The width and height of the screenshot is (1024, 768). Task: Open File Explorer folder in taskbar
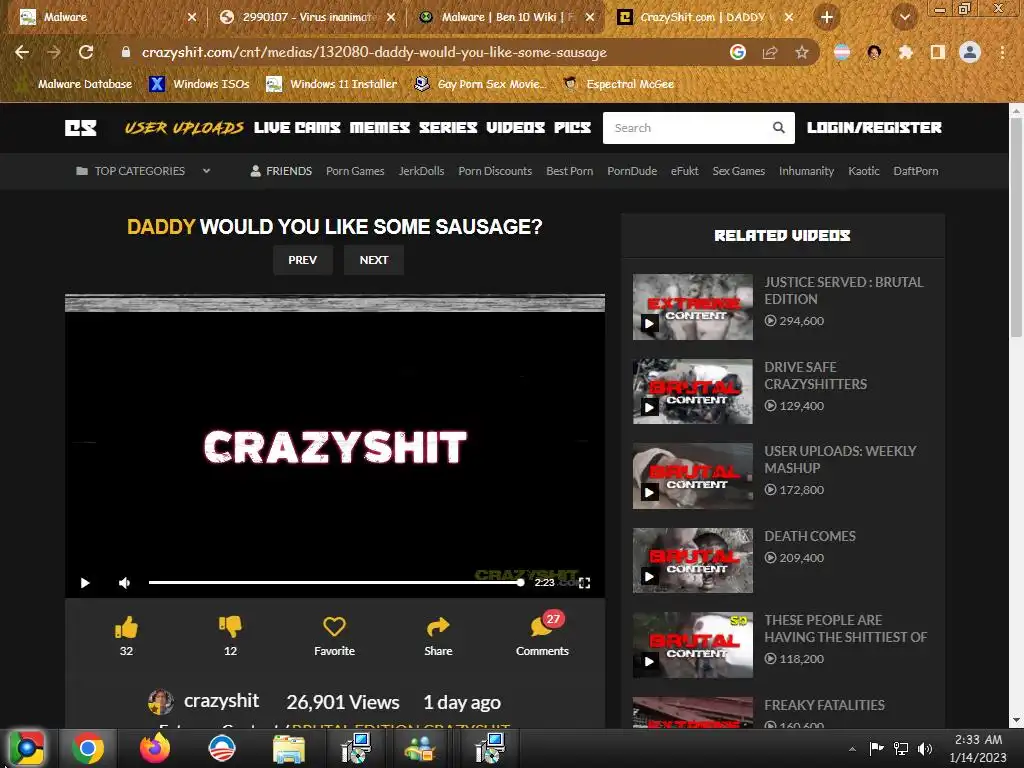[289, 749]
